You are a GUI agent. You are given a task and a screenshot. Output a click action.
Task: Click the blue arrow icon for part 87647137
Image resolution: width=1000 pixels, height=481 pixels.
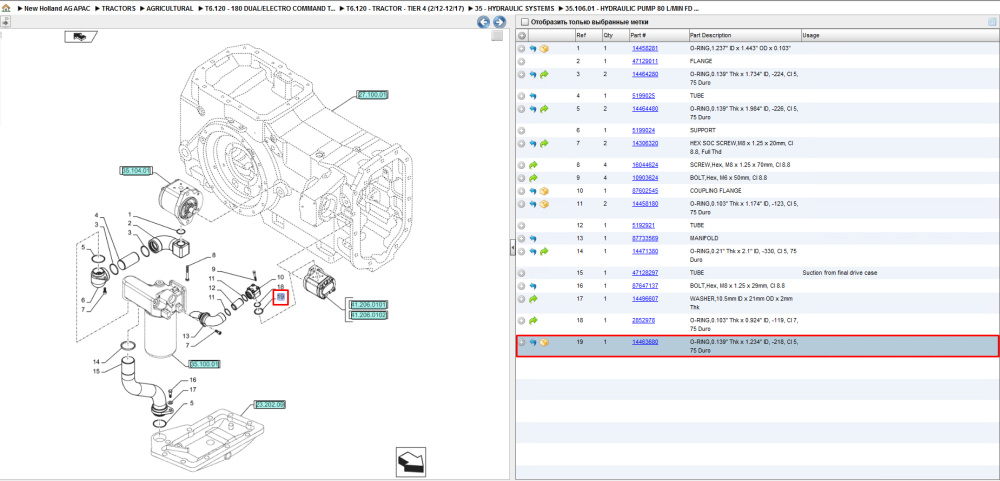point(533,286)
